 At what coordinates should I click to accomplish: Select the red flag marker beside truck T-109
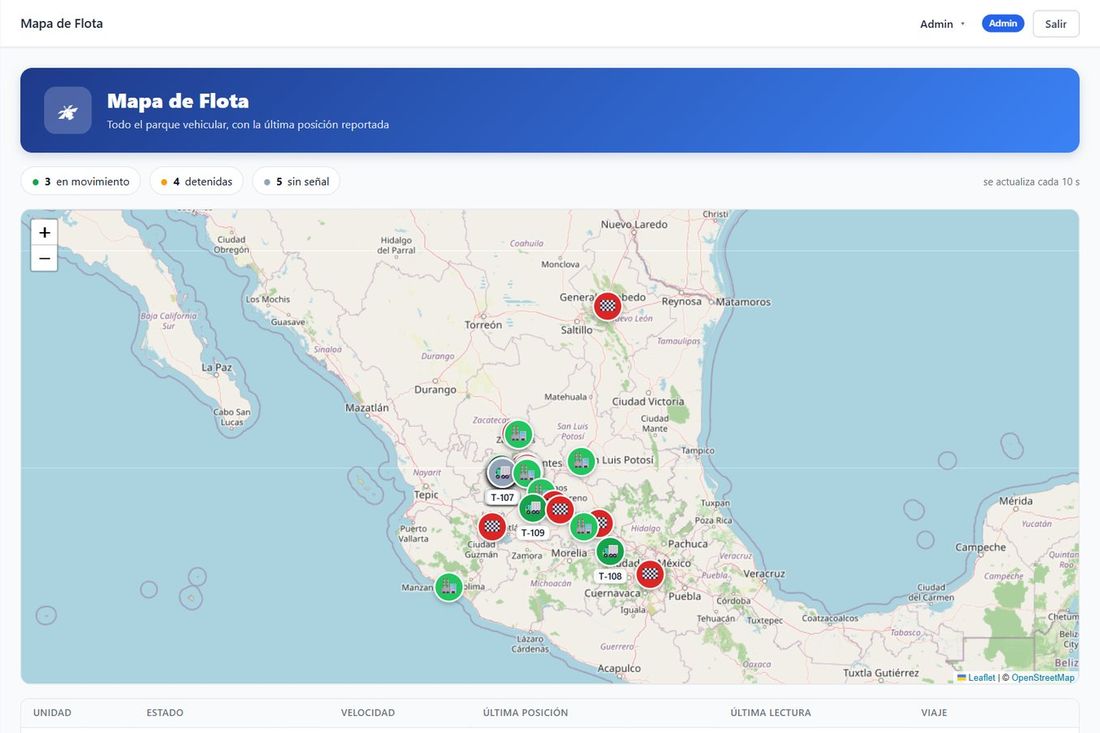tap(560, 509)
